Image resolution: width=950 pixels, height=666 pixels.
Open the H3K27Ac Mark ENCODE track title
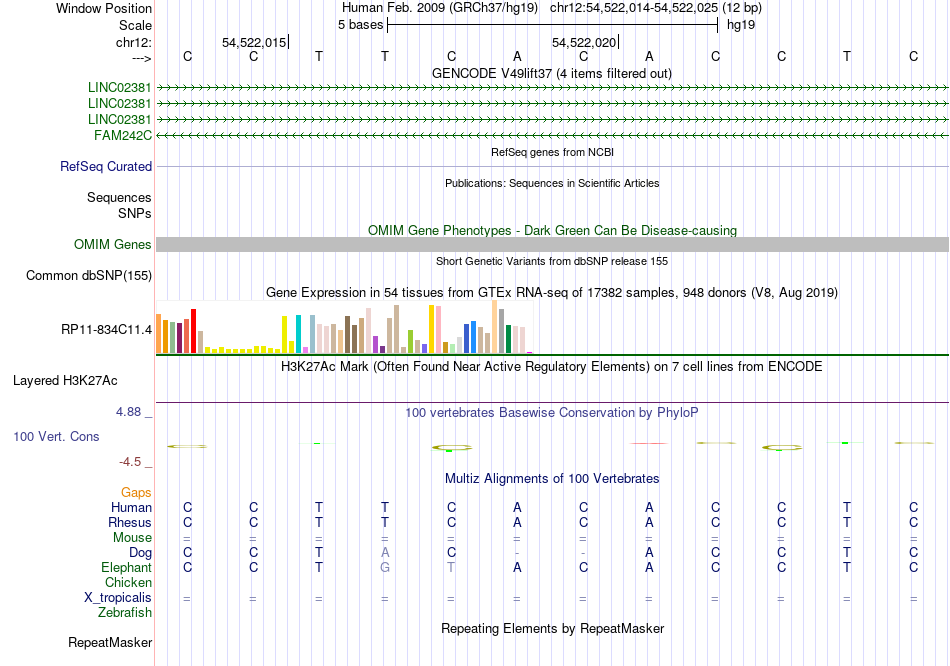[551, 367]
